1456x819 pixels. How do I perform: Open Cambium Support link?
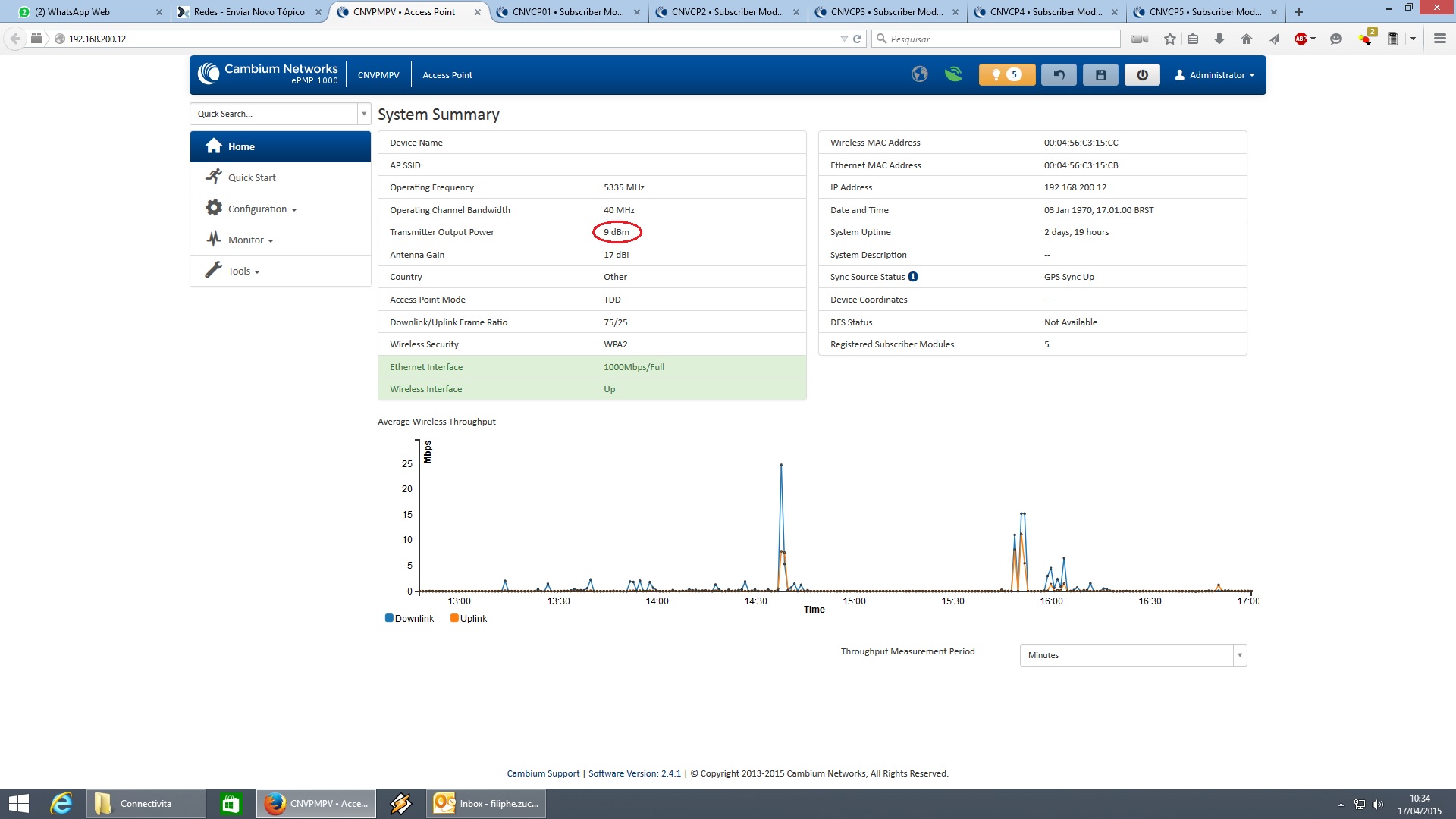[543, 773]
